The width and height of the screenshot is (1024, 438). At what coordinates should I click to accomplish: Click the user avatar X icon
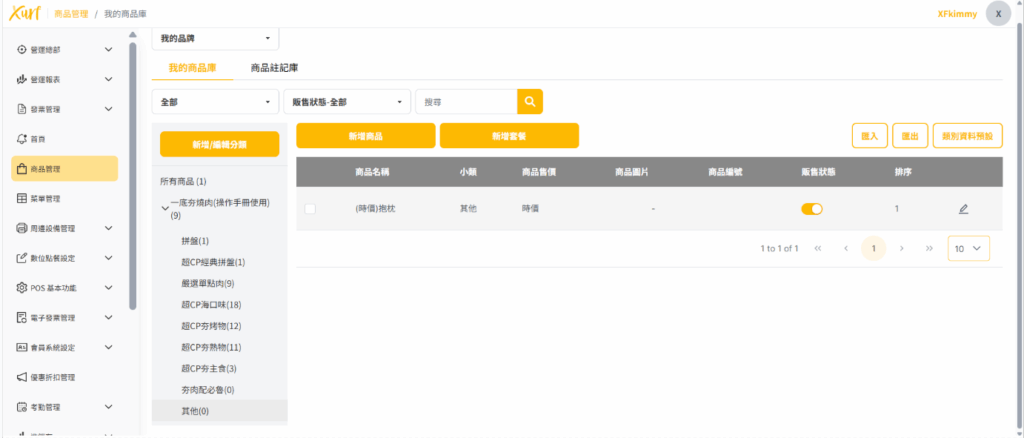[998, 14]
